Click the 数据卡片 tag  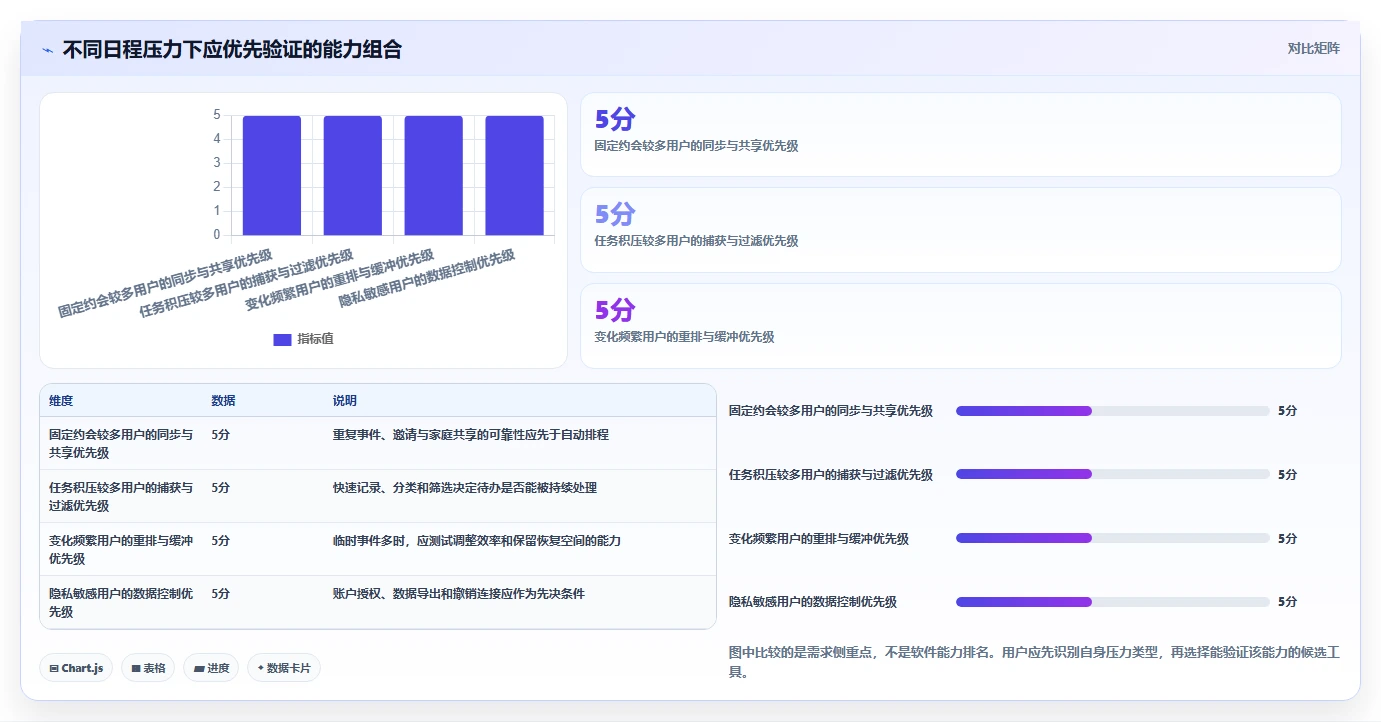284,668
